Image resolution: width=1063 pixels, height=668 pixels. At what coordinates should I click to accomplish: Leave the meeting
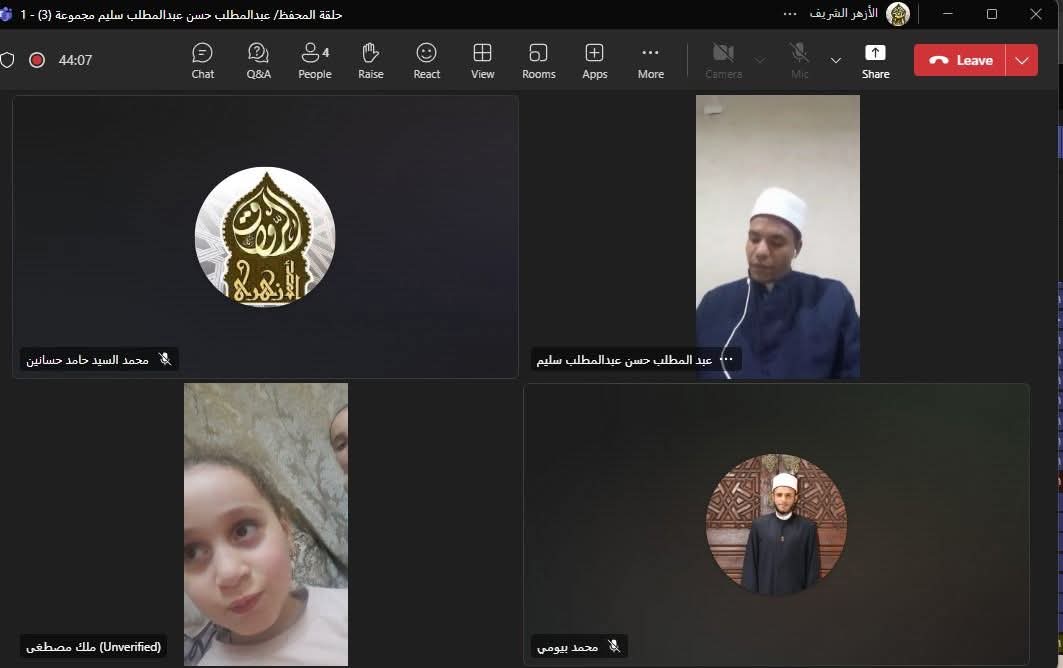[x=960, y=60]
